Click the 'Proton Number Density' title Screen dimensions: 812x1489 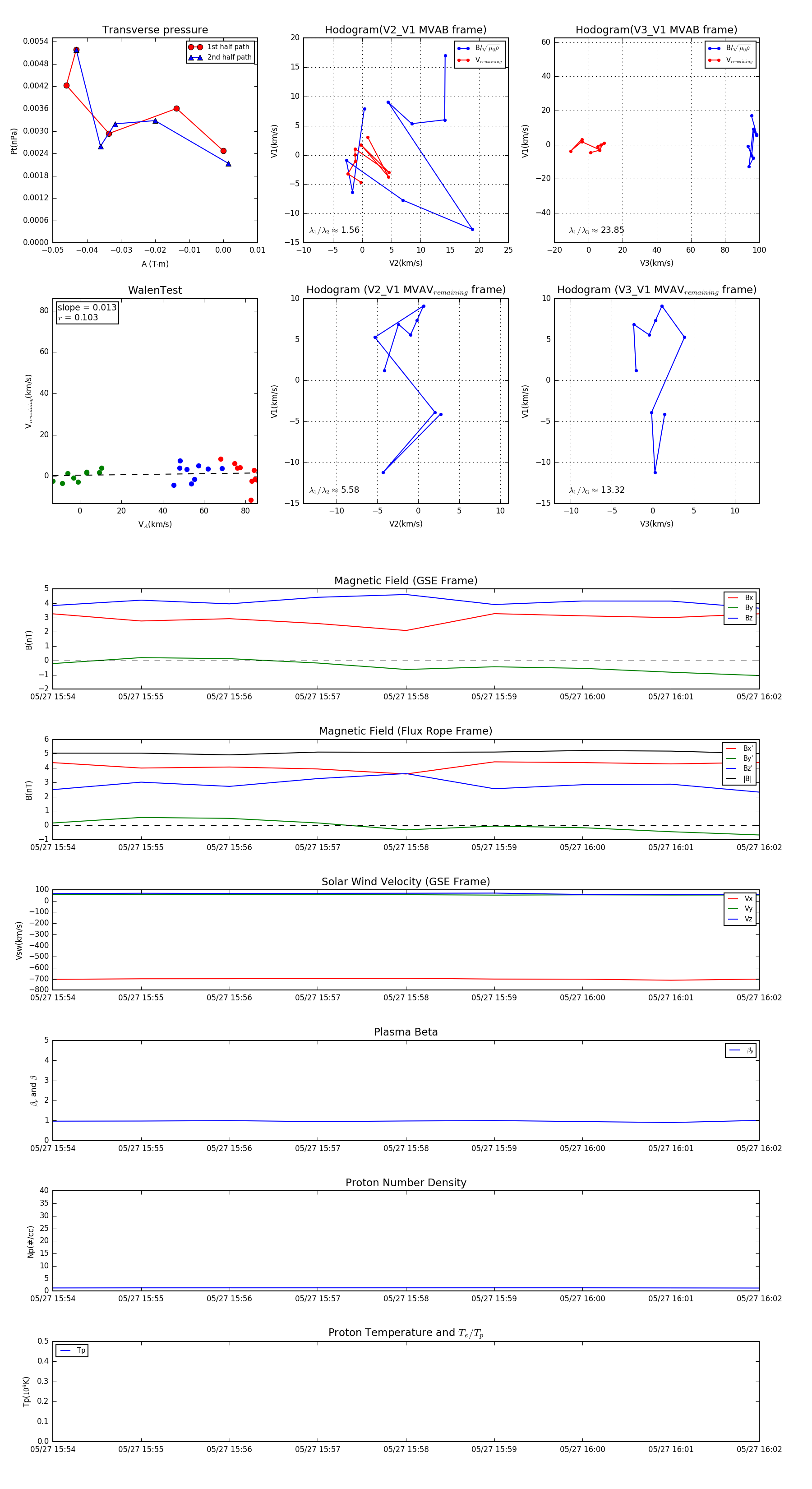coord(406,1183)
